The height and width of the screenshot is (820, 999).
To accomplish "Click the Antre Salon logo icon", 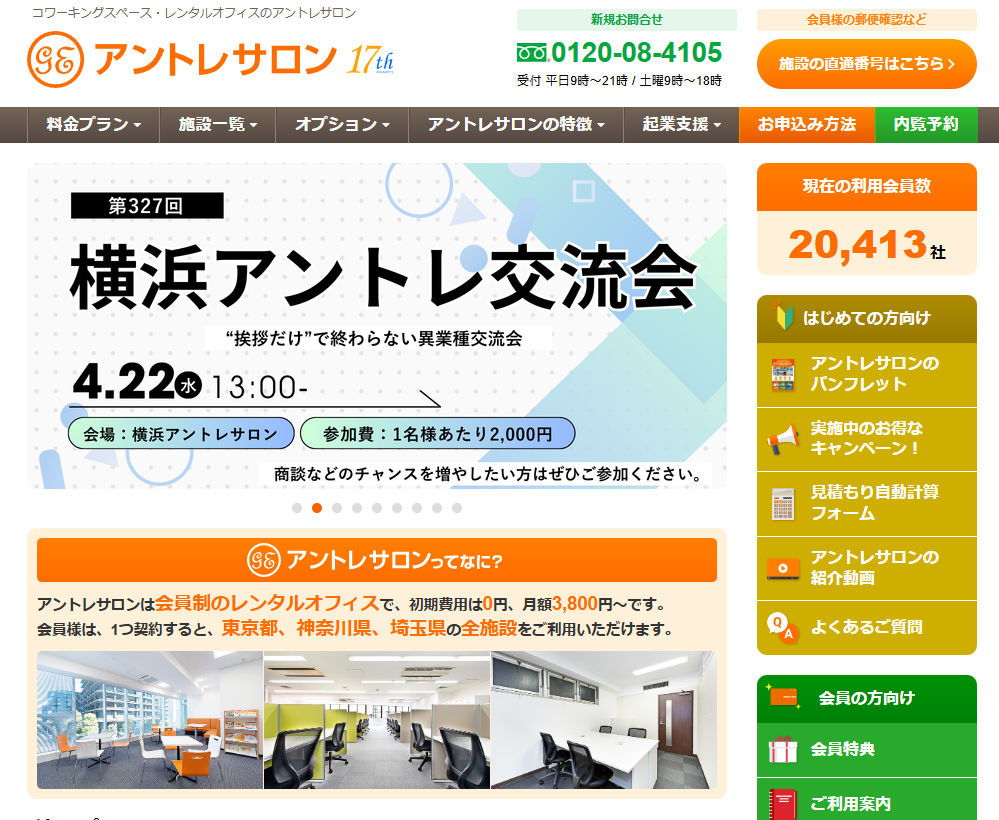I will (x=55, y=59).
